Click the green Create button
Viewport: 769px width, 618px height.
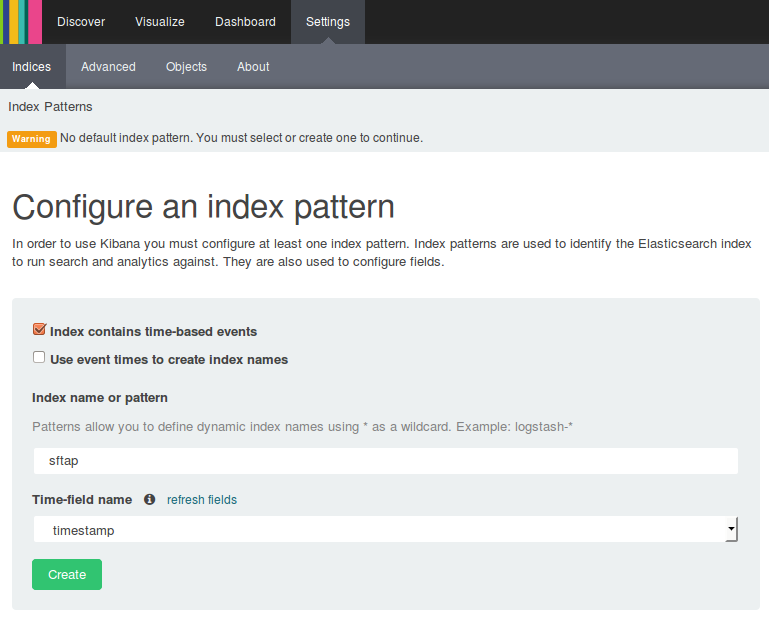tap(67, 574)
